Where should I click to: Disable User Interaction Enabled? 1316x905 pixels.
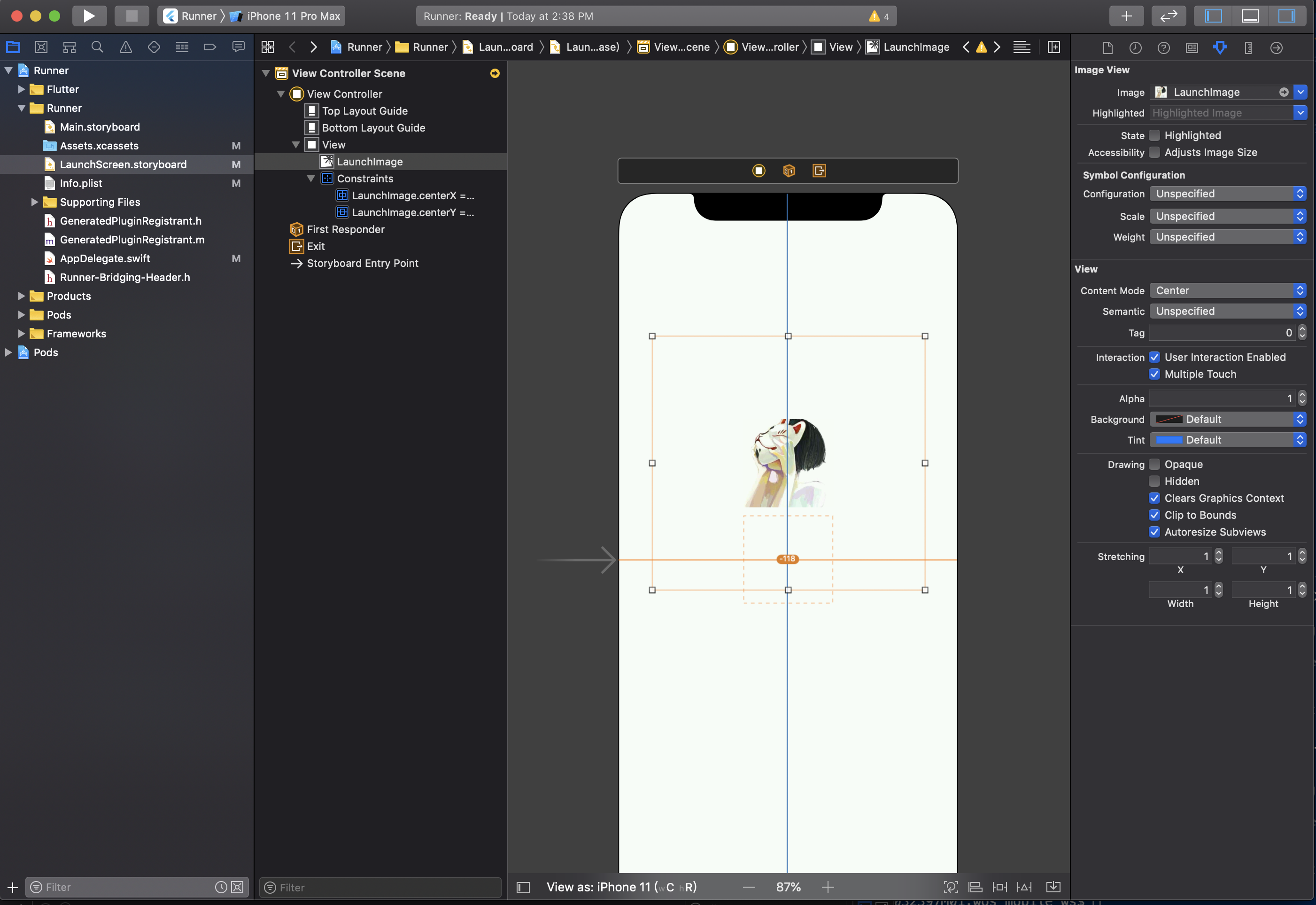click(1154, 357)
